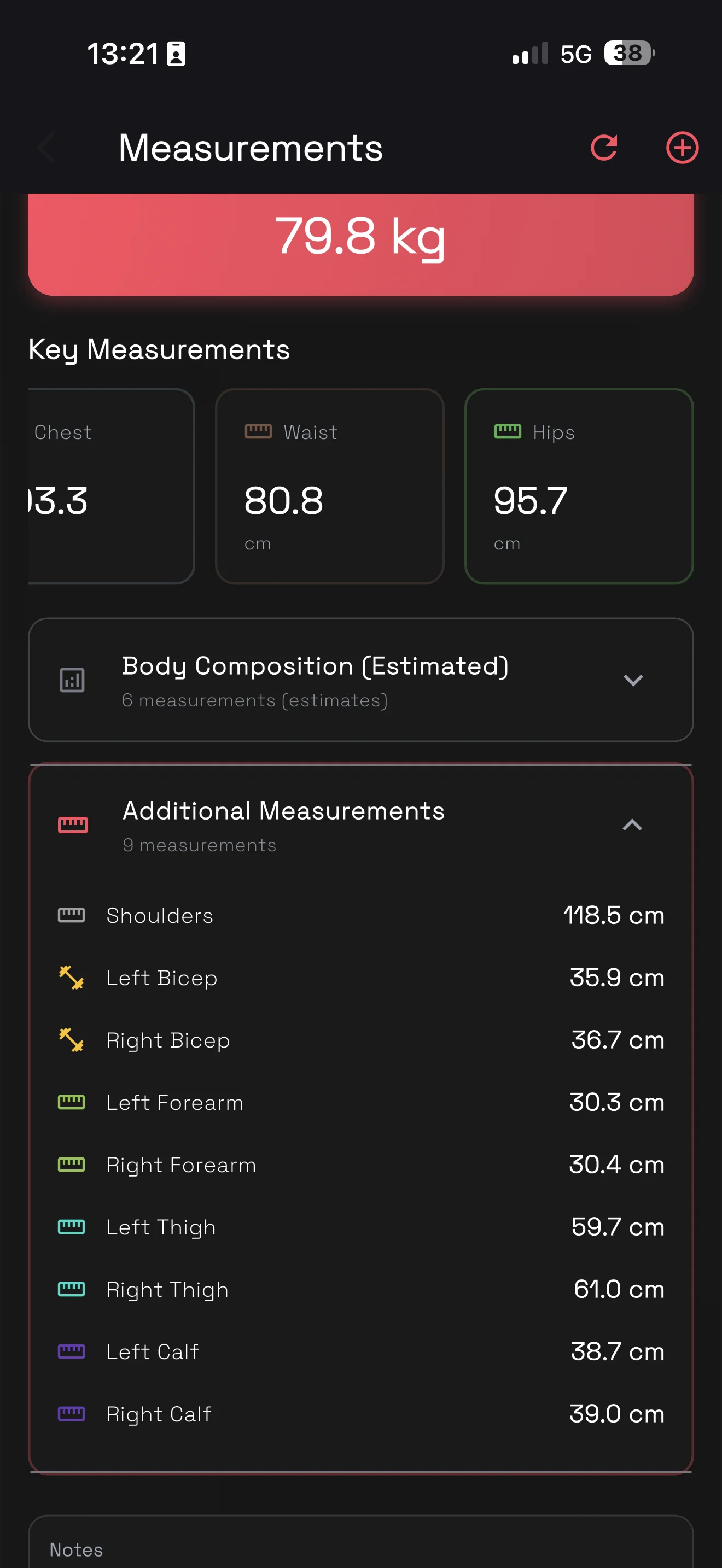Open the Body Composition (Estimated) section title
The height and width of the screenshot is (1568, 722).
[x=315, y=666]
